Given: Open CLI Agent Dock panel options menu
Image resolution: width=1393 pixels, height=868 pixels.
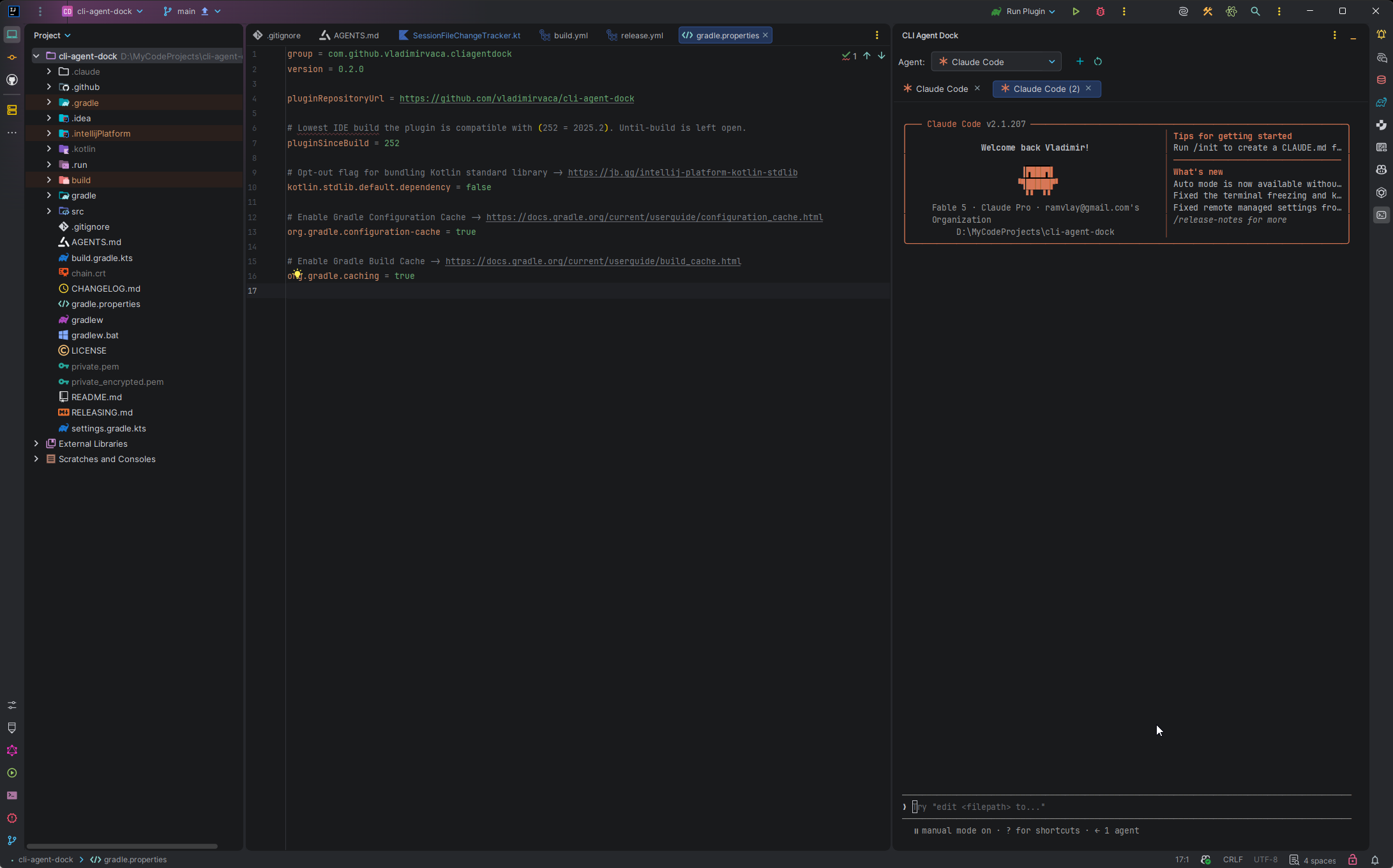Looking at the screenshot, I should click(1334, 35).
